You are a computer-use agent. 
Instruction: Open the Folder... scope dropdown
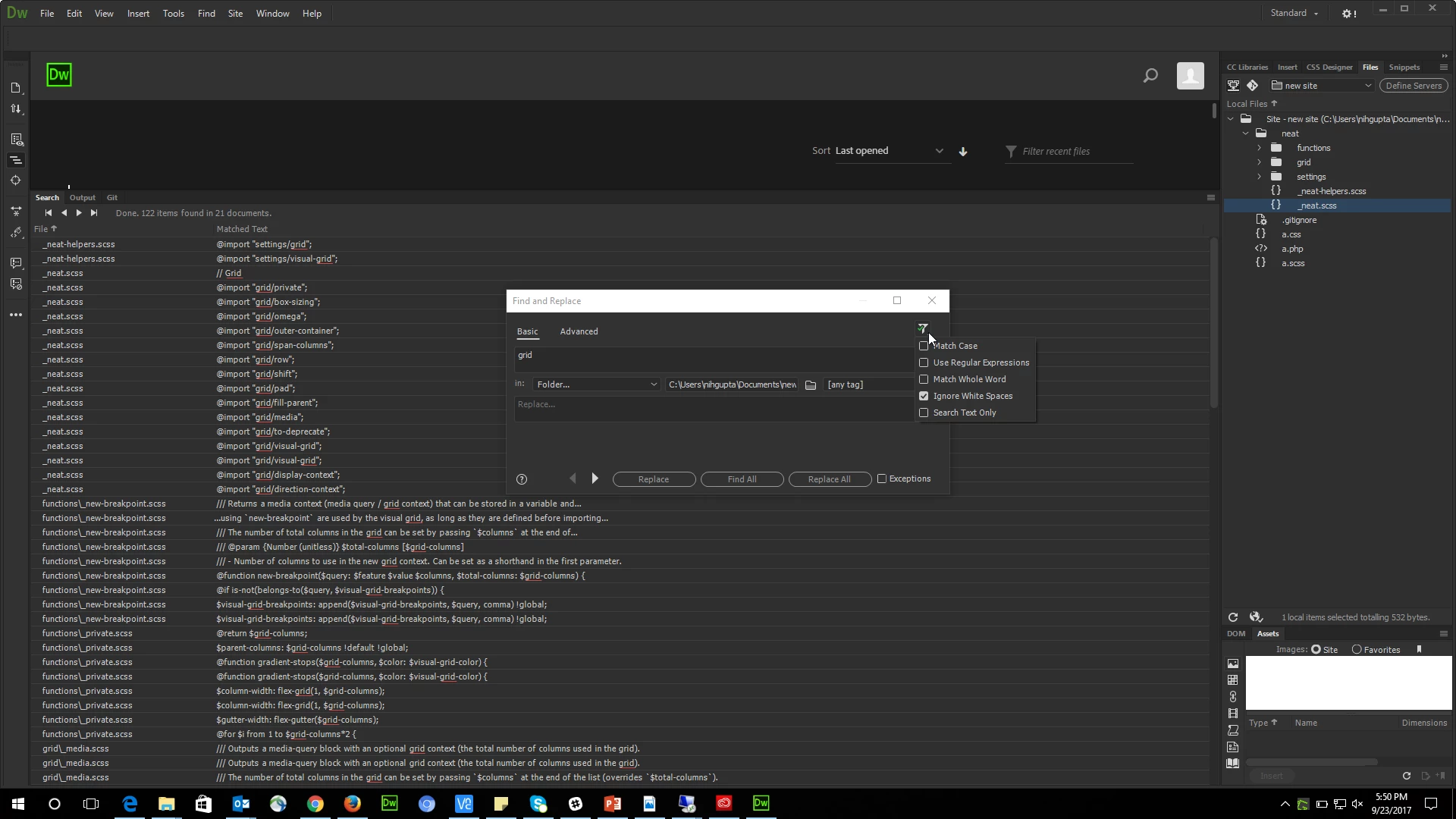(596, 385)
